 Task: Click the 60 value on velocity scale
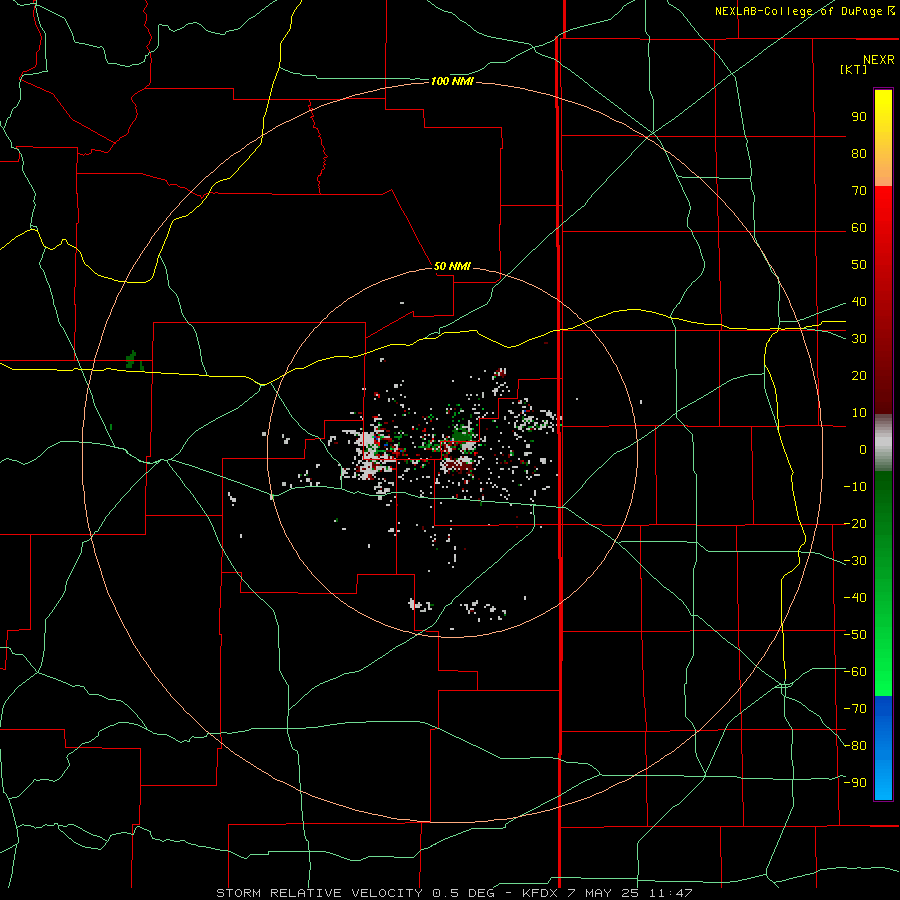click(859, 227)
